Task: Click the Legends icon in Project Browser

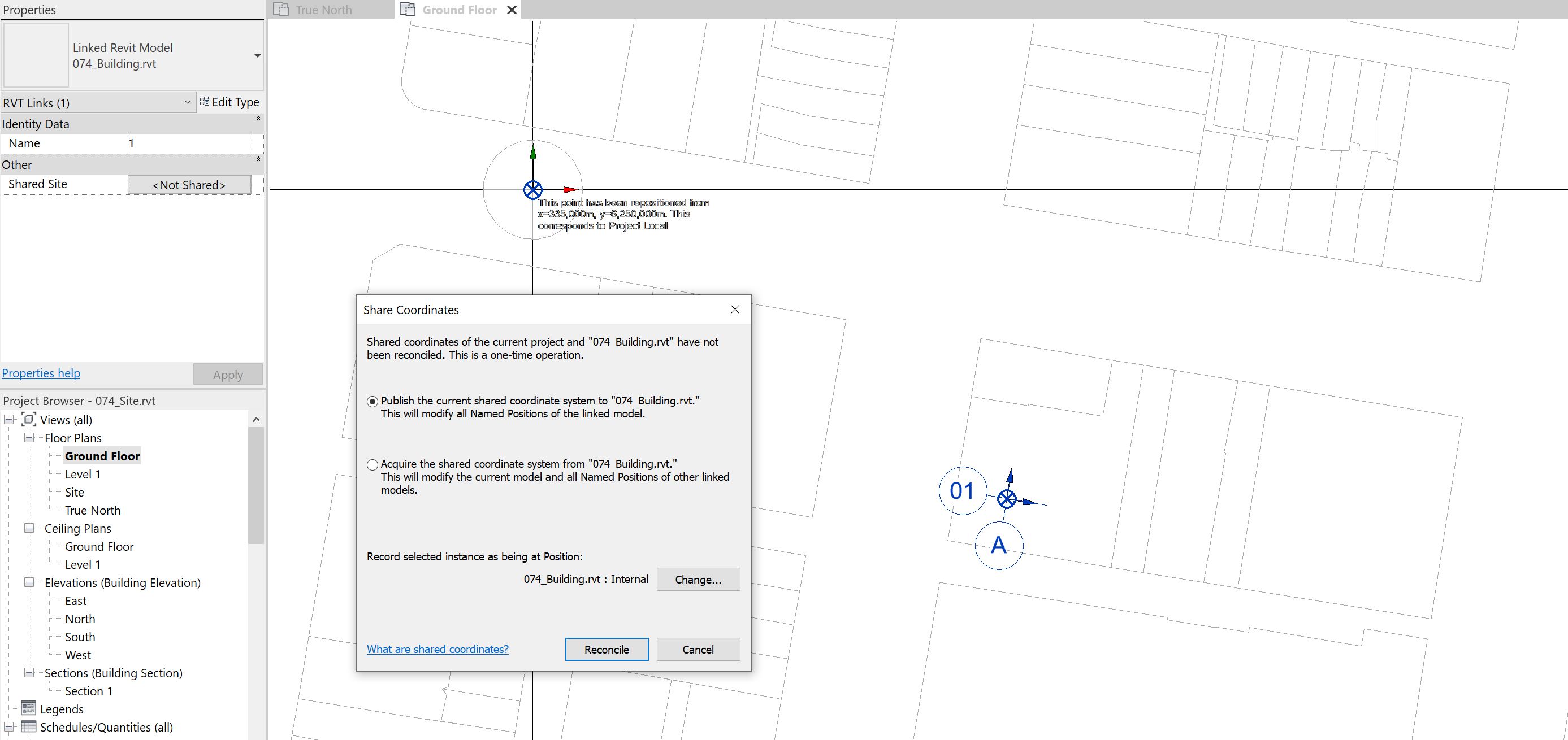Action: [x=28, y=709]
